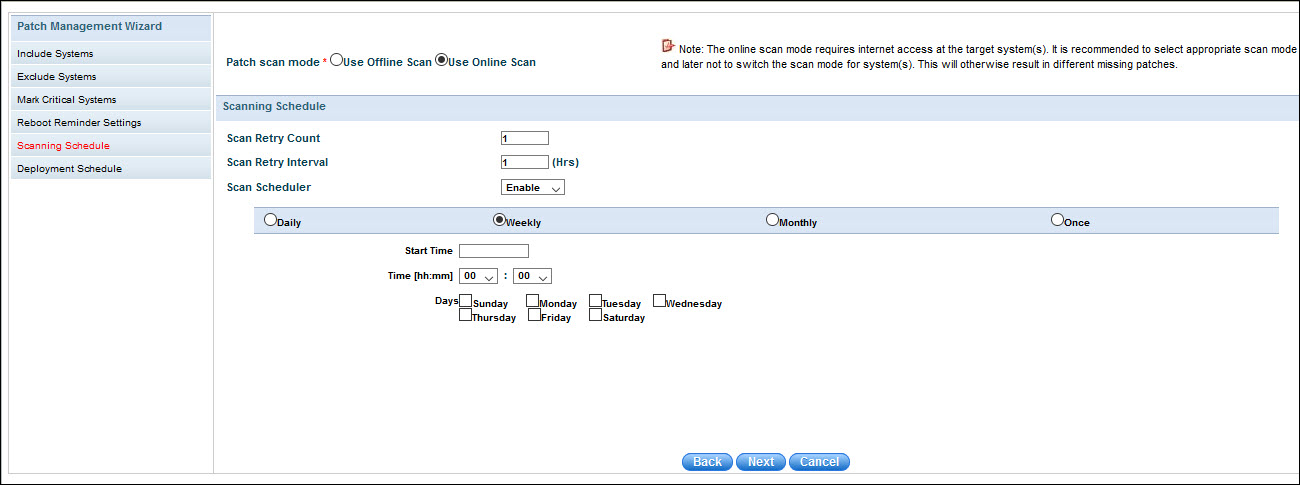Click the Scan Retry Count field
1300x485 pixels.
(524, 139)
